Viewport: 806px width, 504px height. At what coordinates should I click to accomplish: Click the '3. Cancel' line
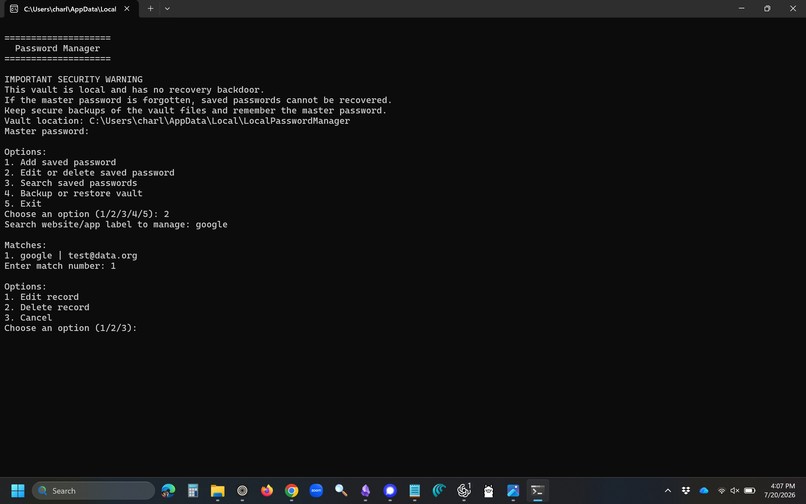coord(28,317)
